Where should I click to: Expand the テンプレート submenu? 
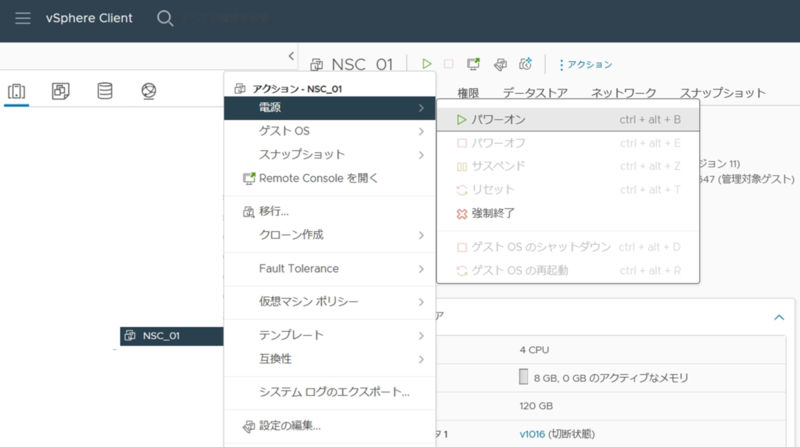click(330, 335)
